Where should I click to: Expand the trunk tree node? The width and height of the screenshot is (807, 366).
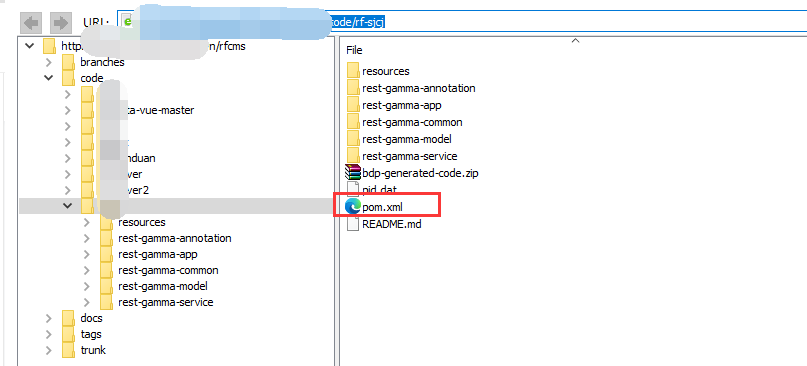(48, 350)
